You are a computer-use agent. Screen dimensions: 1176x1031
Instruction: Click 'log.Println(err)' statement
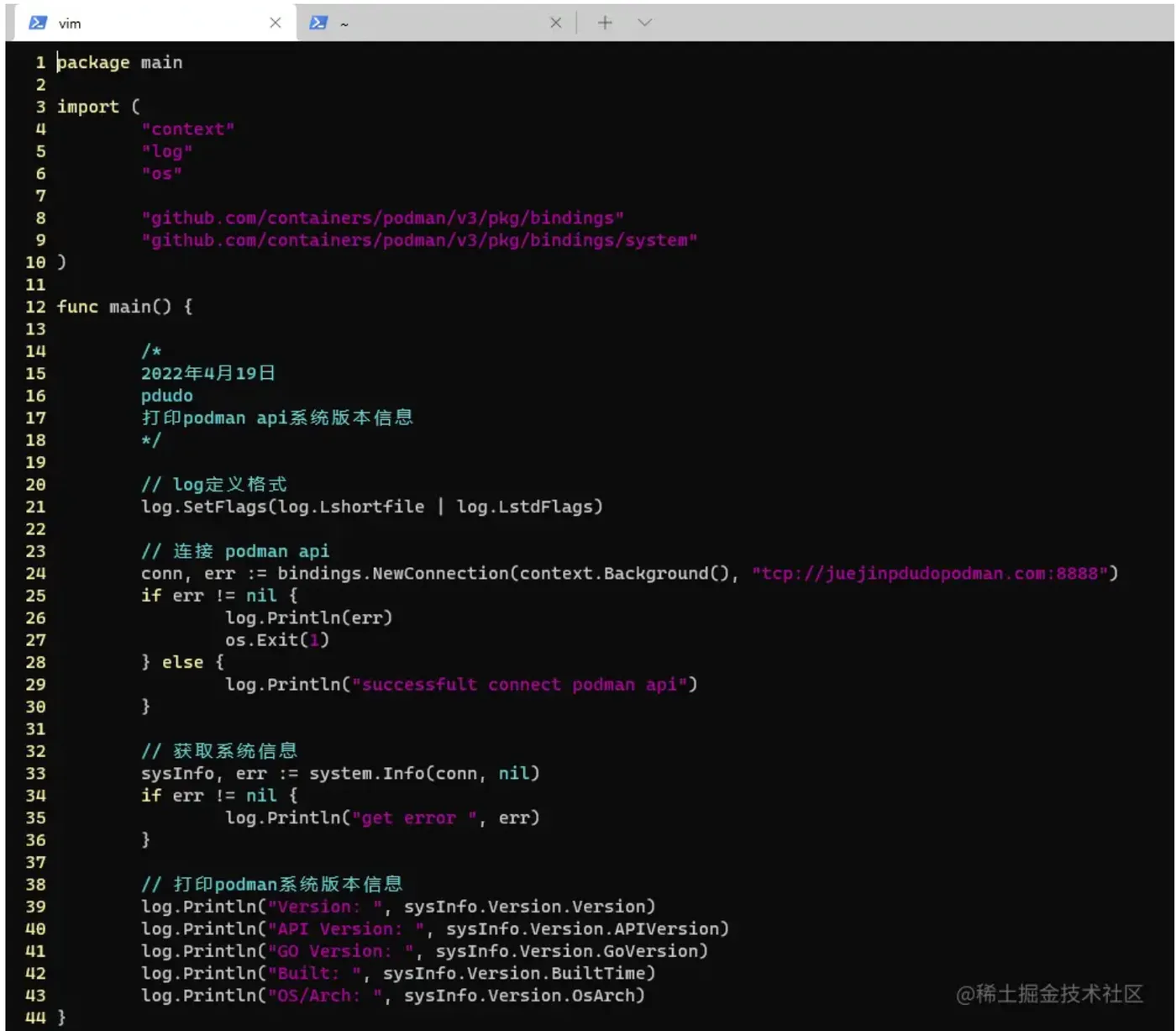pos(309,618)
